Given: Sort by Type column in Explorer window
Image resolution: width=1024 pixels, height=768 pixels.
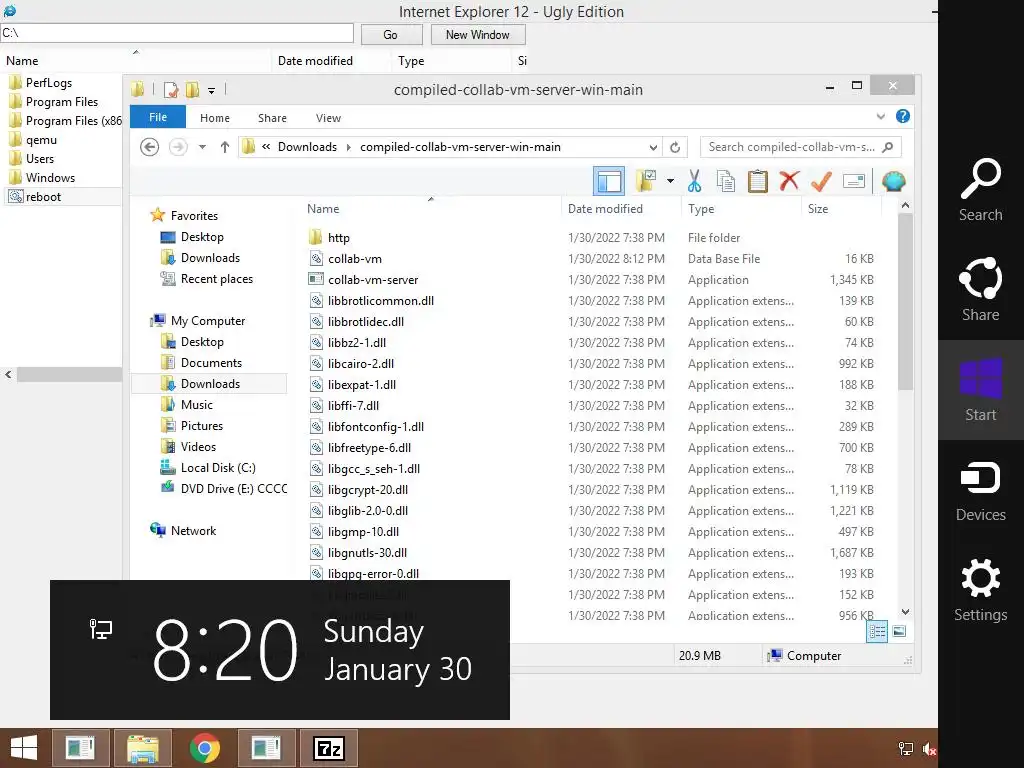Looking at the screenshot, I should point(701,209).
